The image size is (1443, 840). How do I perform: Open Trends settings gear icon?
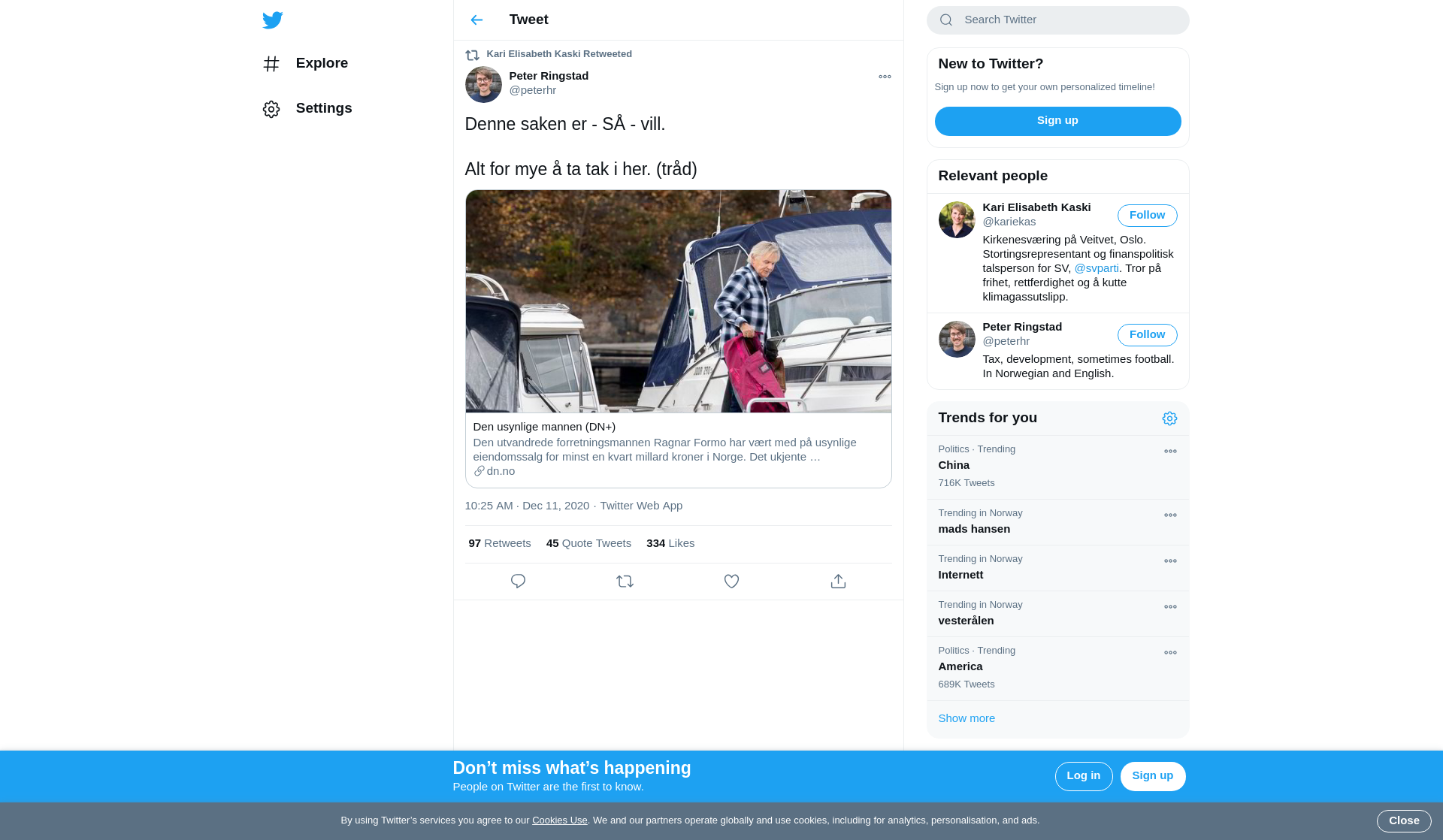1169,418
